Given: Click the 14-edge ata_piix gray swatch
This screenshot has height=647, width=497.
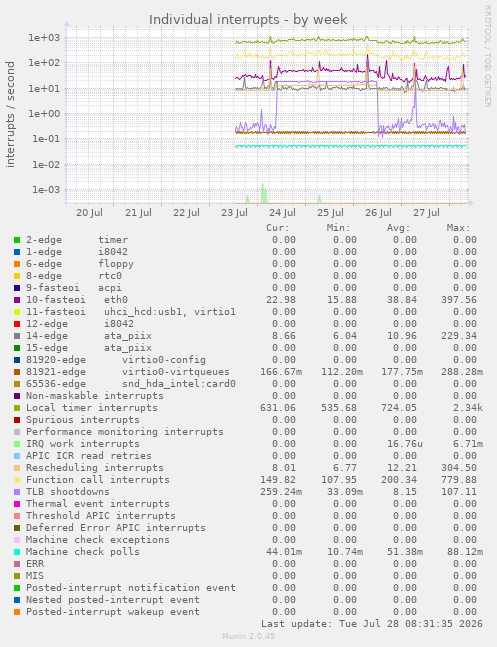Looking at the screenshot, I should coord(17,336).
